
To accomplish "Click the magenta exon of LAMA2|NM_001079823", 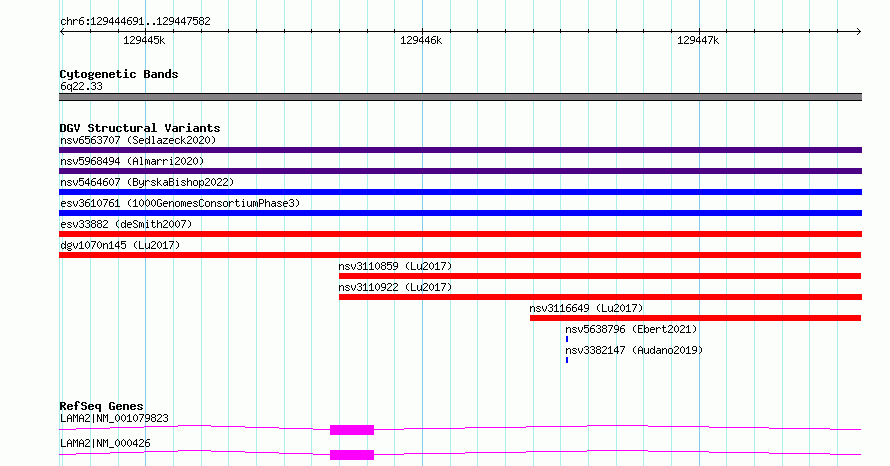I will tap(352, 430).
